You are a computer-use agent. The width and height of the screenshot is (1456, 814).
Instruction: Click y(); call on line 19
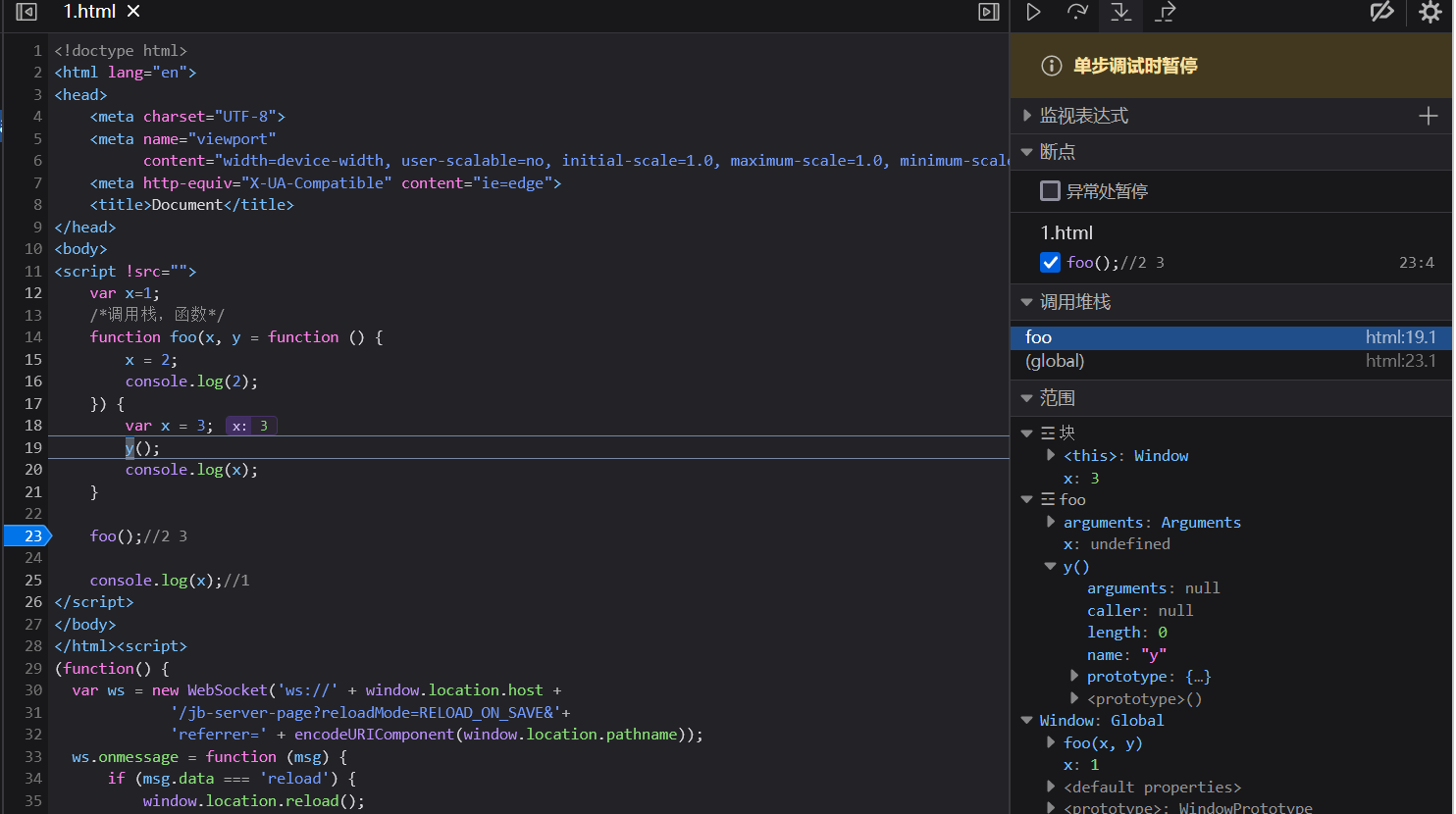142,447
